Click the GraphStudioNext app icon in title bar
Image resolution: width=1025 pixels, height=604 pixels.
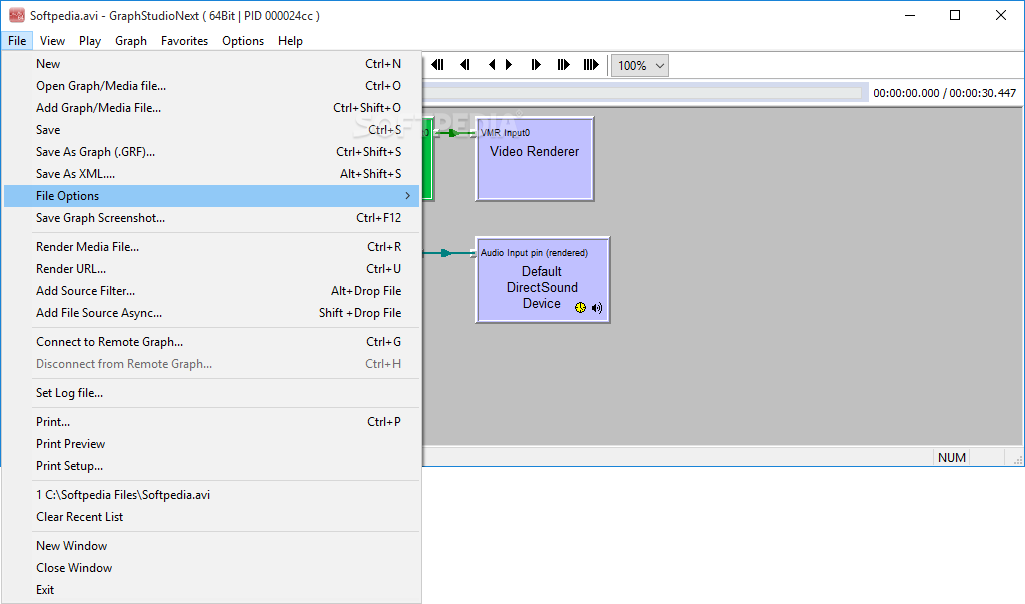click(x=16, y=15)
